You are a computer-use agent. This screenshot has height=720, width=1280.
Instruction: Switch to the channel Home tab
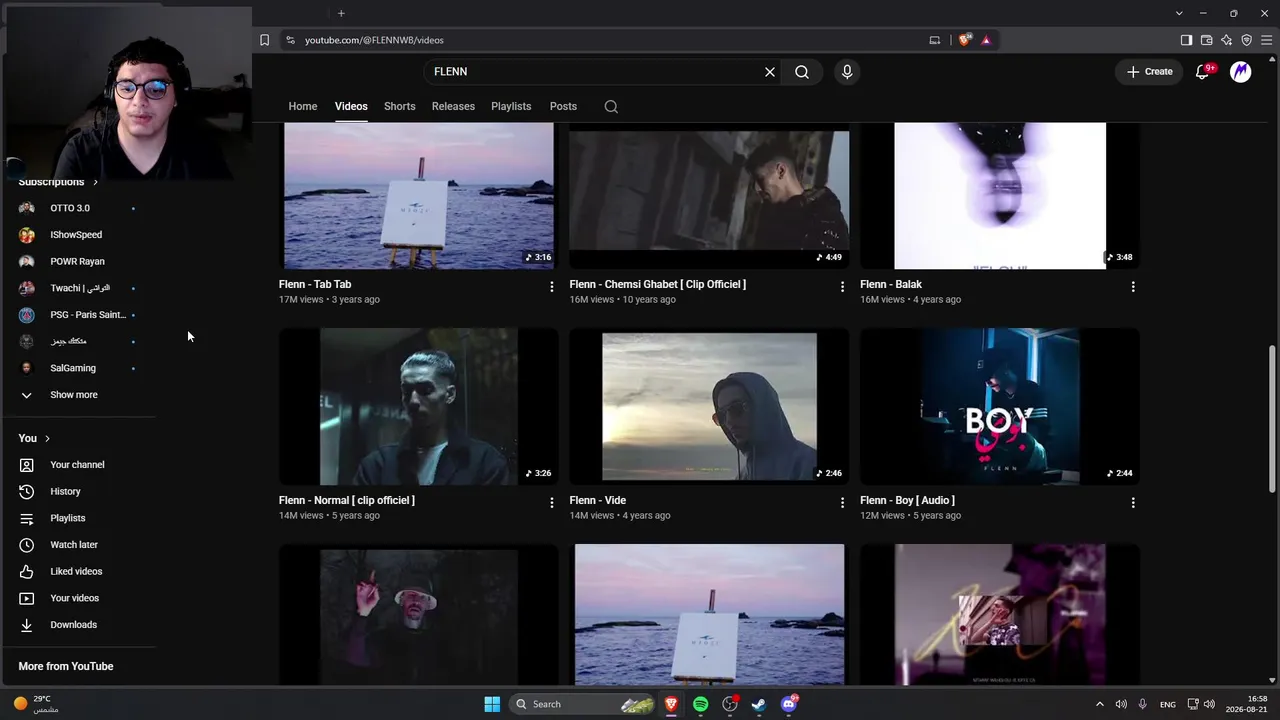303,106
